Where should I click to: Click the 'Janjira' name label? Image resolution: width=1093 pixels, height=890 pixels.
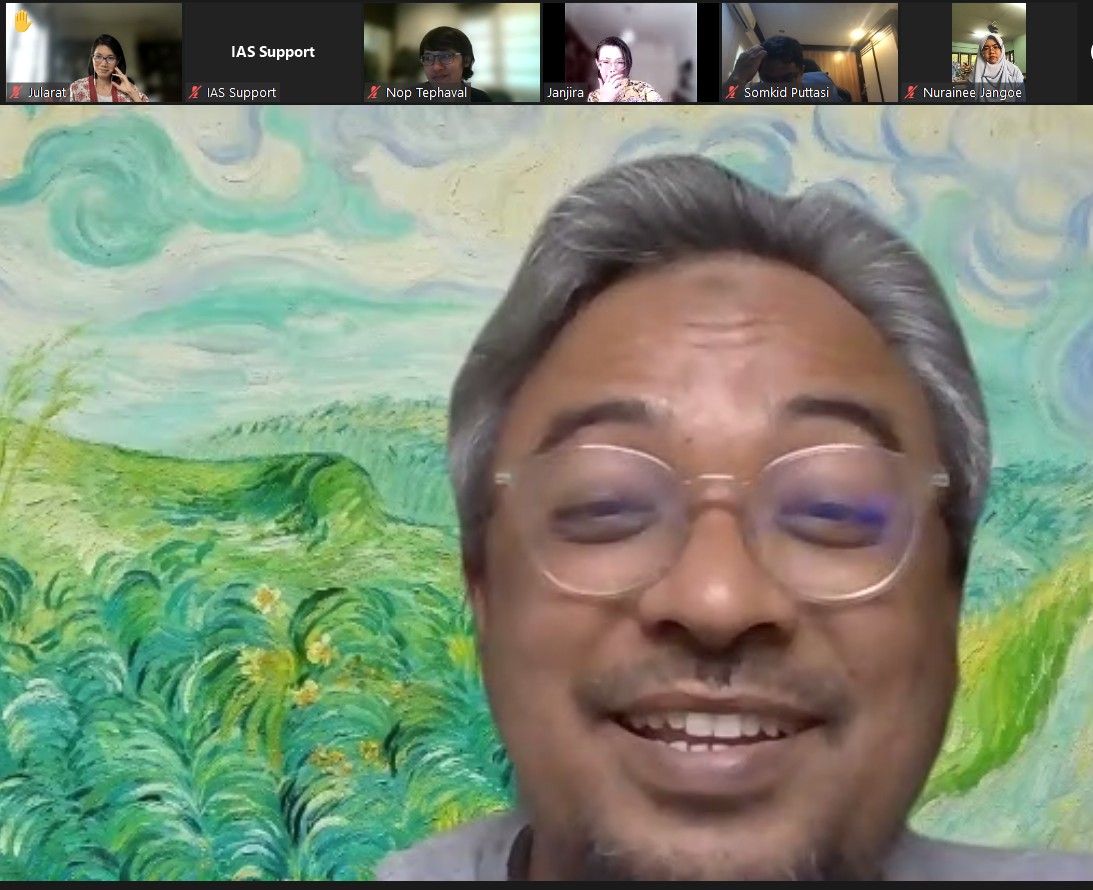pos(565,92)
